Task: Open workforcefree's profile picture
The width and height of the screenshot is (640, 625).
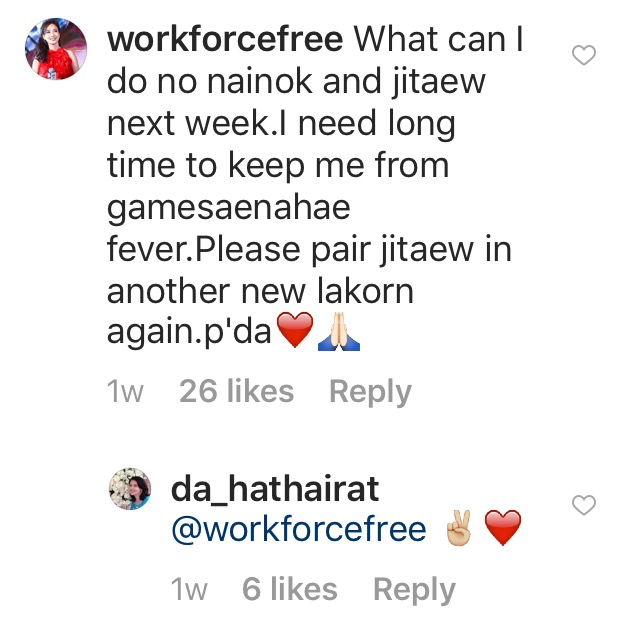Action: pos(56,49)
